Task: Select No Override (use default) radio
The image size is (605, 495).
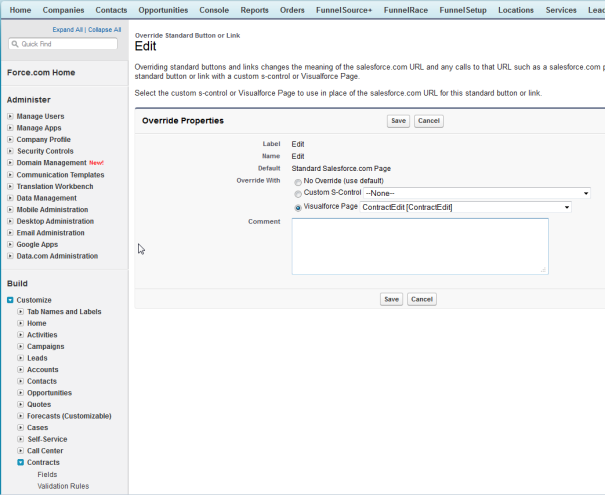Action: (298, 182)
